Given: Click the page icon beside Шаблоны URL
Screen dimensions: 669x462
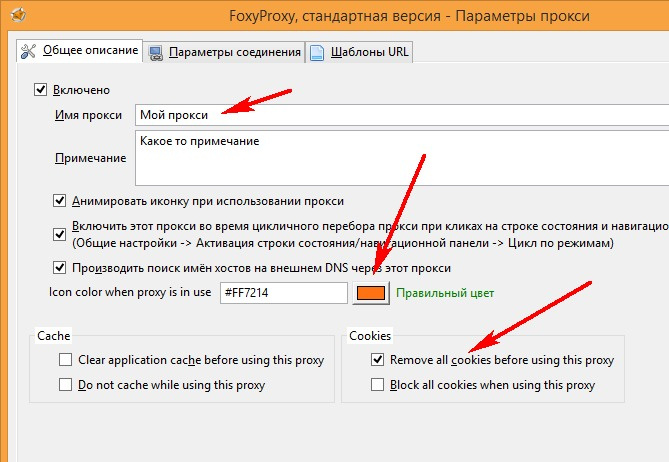Looking at the screenshot, I should [x=316, y=52].
